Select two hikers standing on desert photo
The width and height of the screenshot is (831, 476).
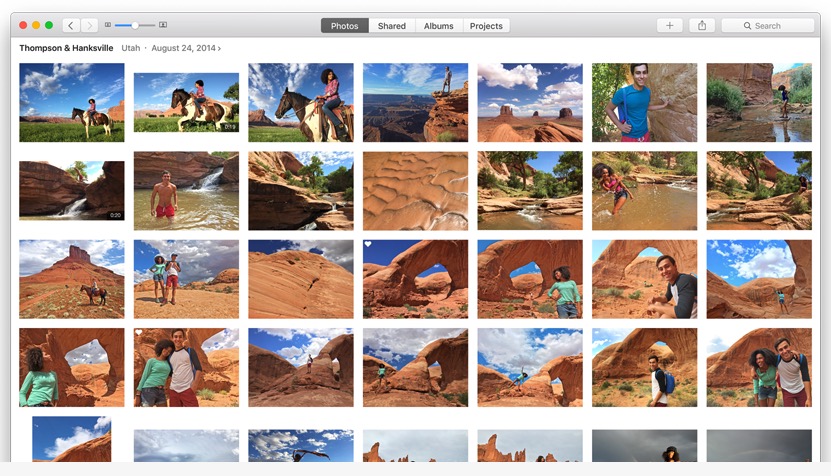(186, 279)
